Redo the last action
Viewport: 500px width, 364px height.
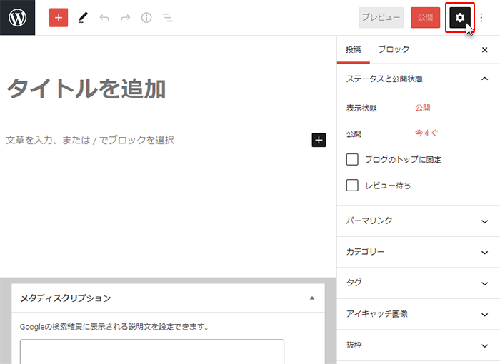[125, 18]
